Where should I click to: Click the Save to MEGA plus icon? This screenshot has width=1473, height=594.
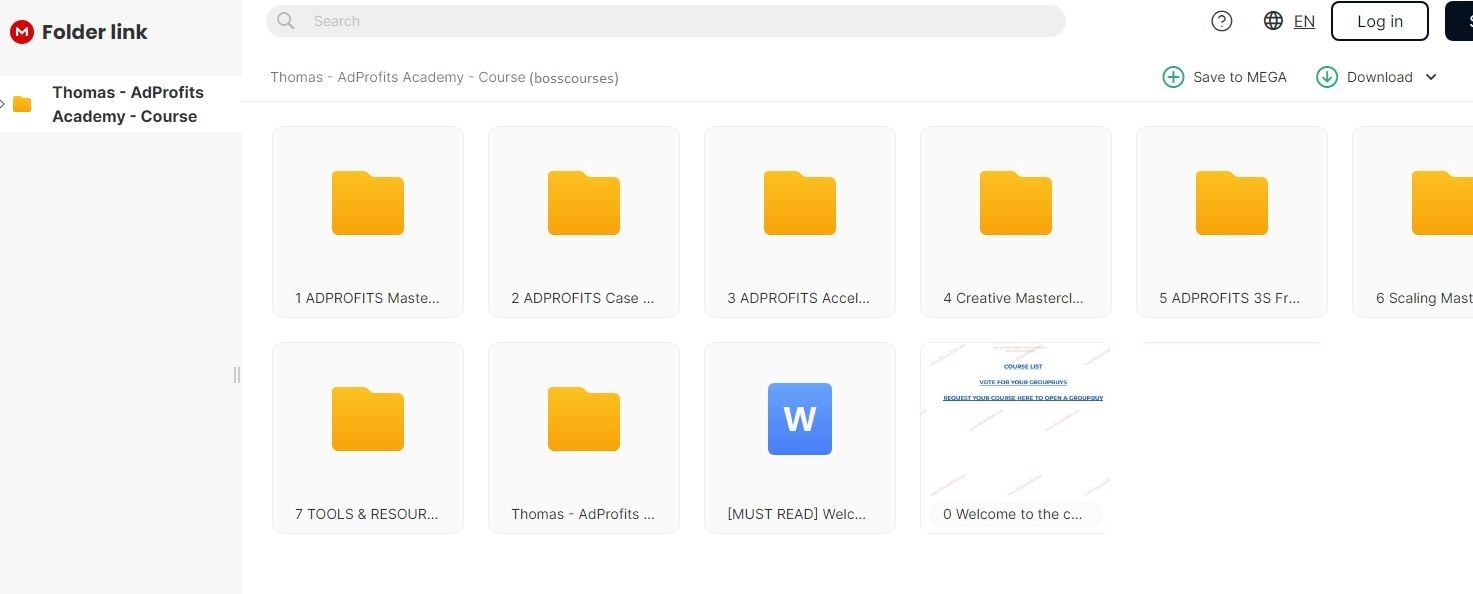point(1173,77)
